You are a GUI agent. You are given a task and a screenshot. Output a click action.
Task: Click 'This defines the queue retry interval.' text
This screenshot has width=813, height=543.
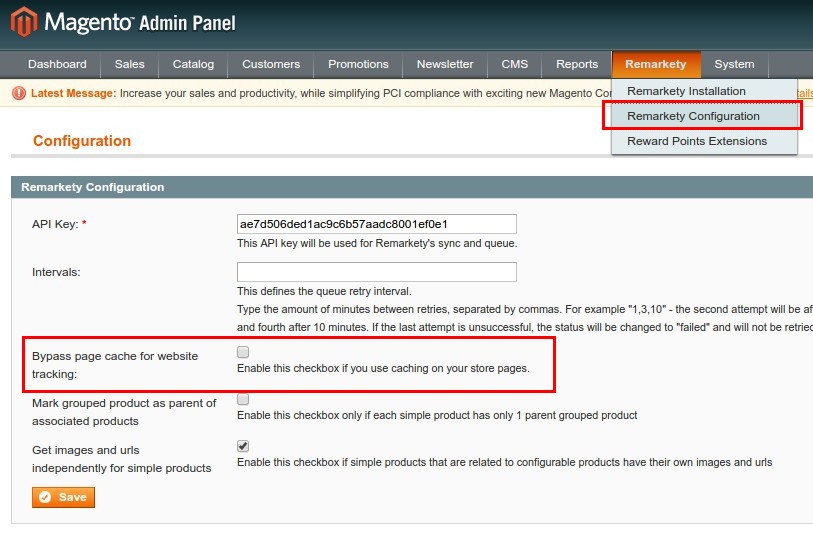(324, 291)
